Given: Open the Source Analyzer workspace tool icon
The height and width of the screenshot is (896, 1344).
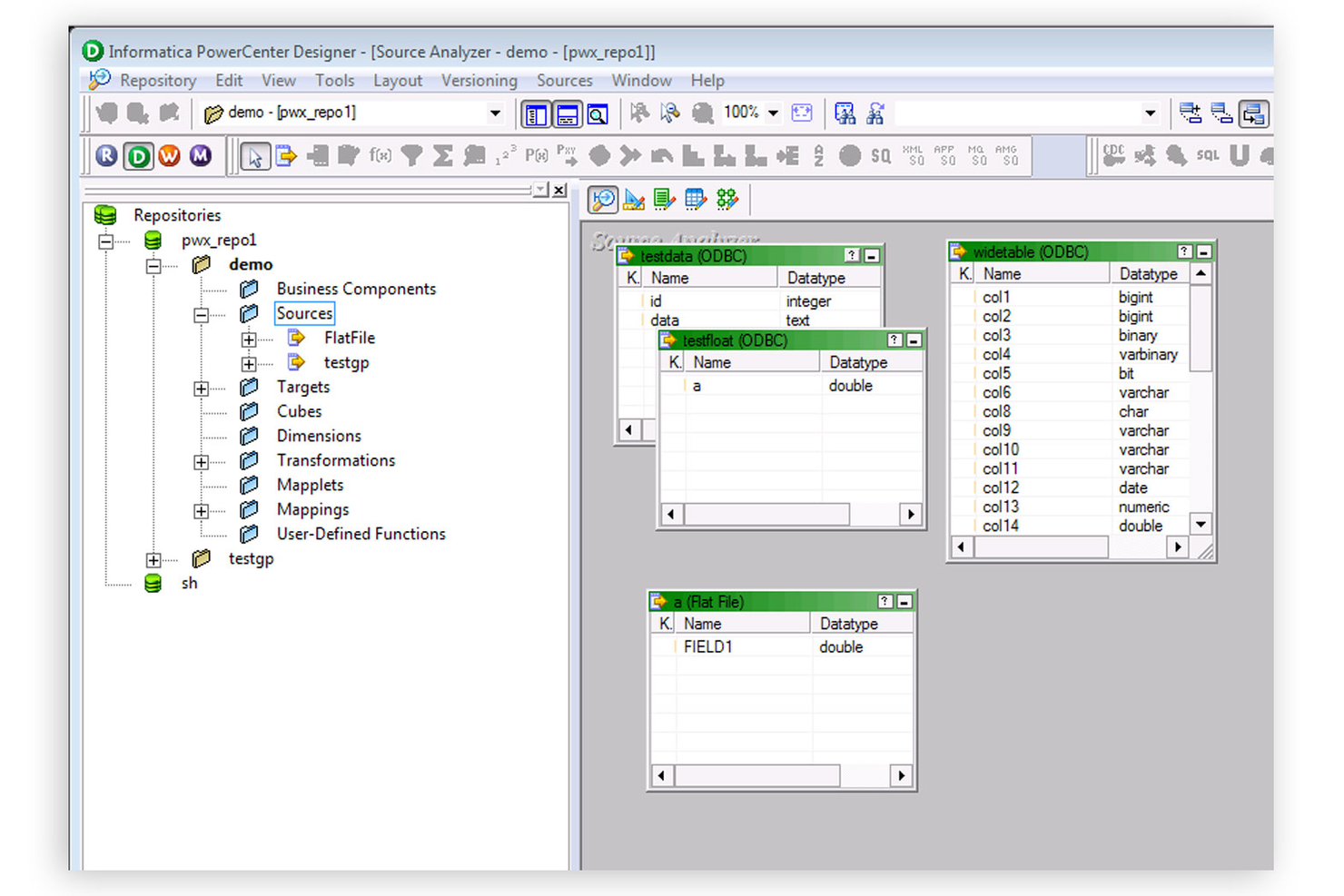Looking at the screenshot, I should click(603, 199).
